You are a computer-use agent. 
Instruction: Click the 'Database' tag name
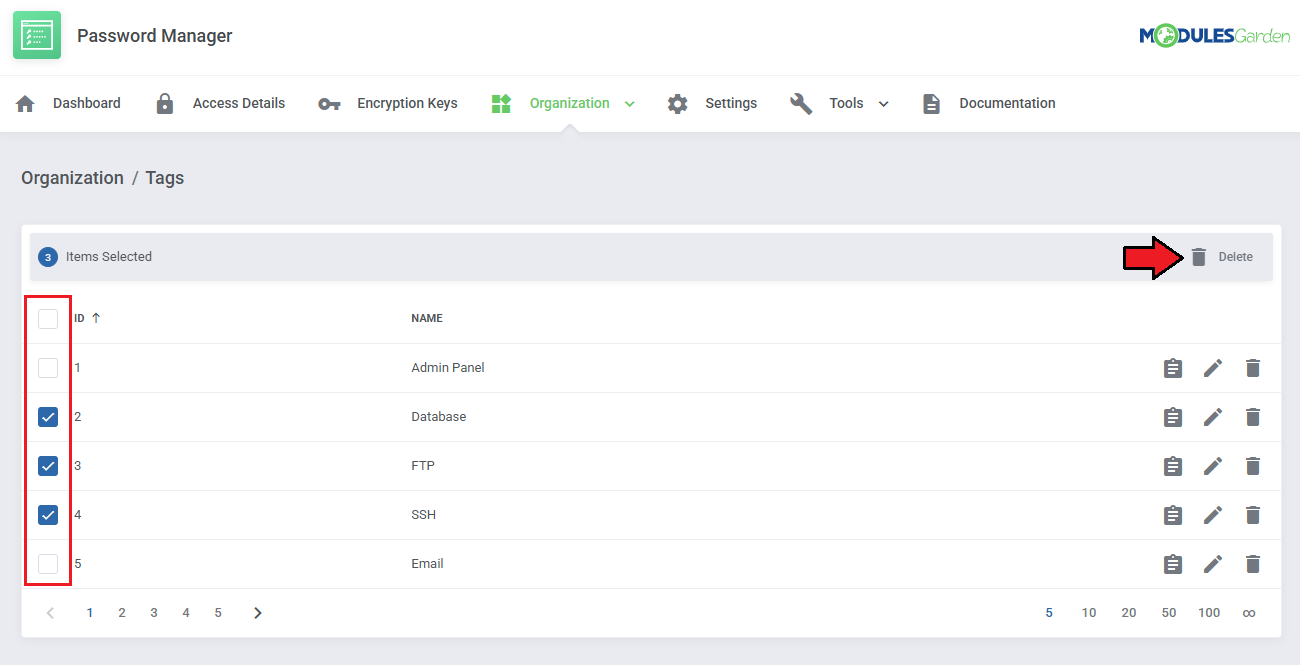coord(439,417)
